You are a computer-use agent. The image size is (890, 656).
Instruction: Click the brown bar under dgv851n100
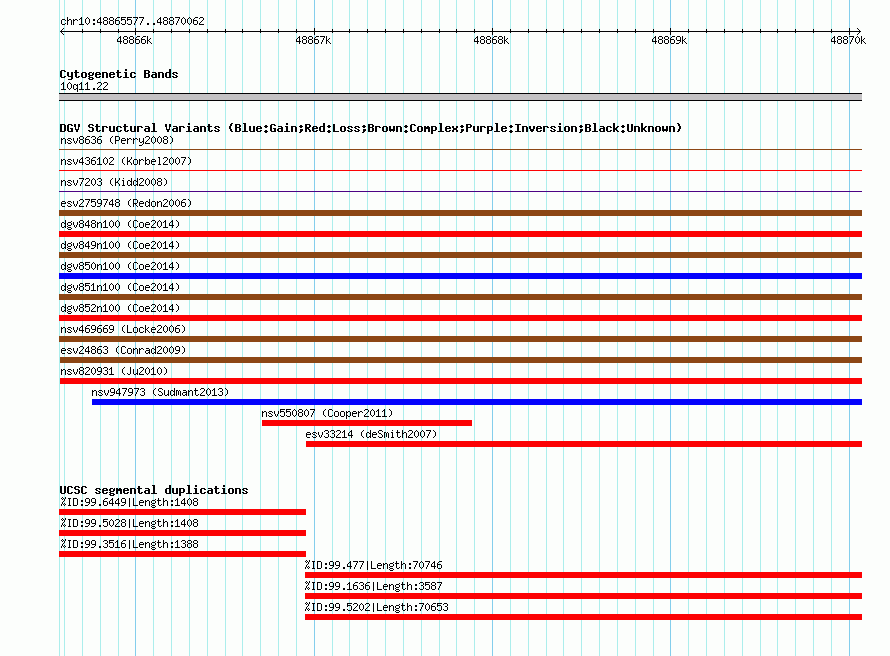coord(460,297)
